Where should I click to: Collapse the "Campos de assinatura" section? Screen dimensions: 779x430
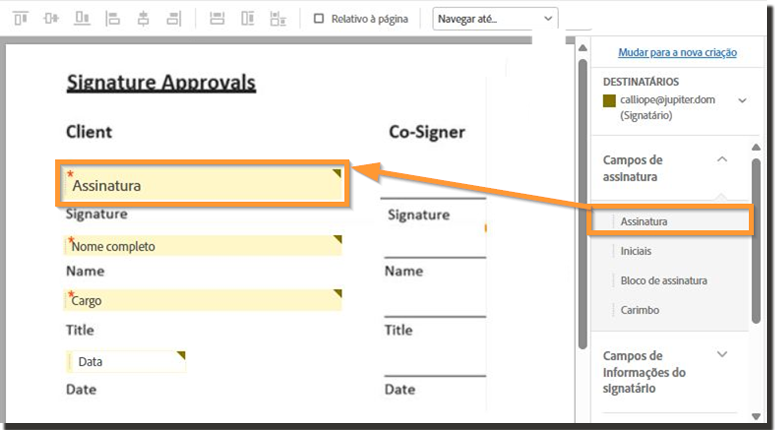(722, 160)
